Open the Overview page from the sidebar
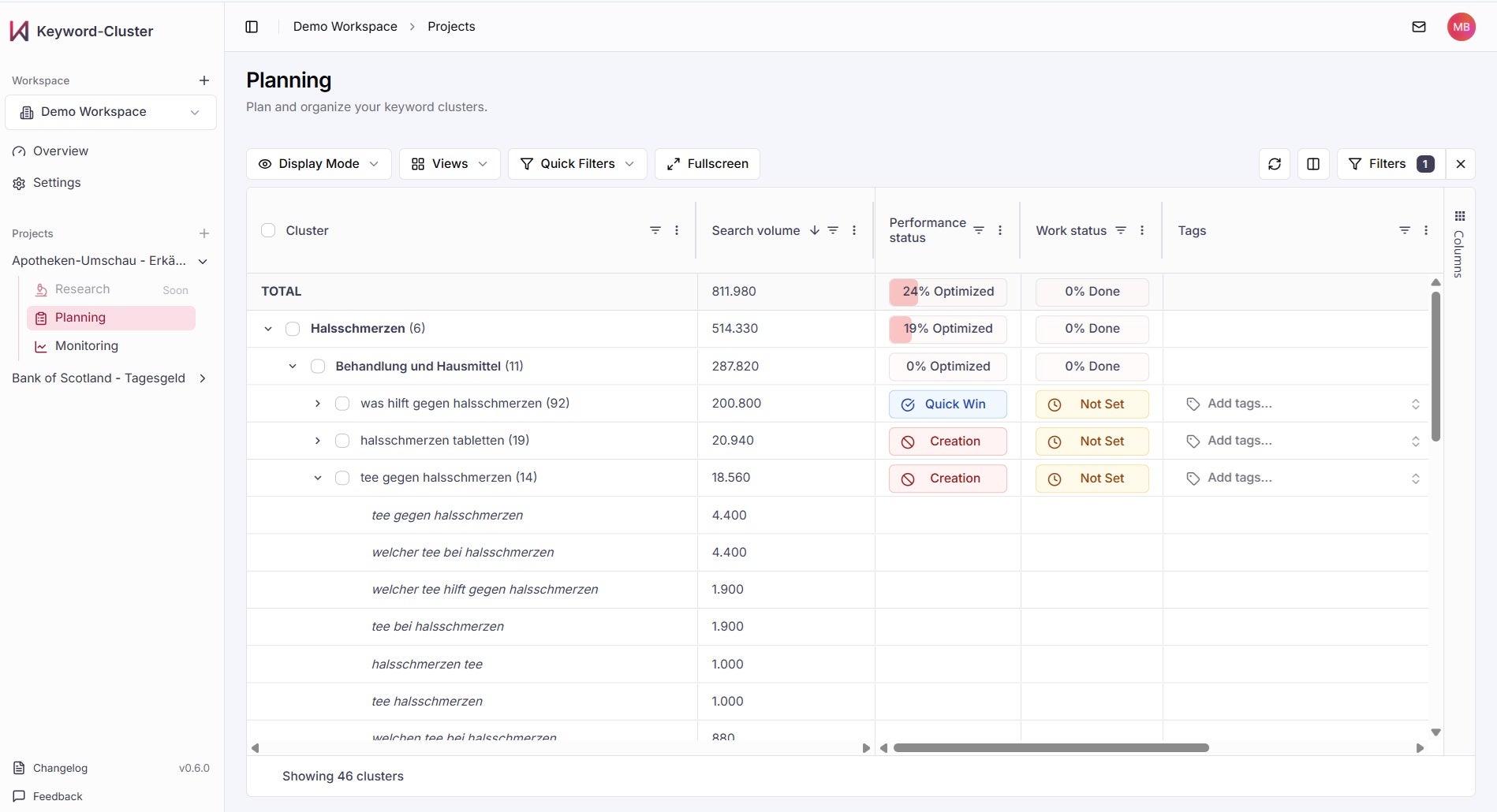This screenshot has height=812, width=1497. 60,151
